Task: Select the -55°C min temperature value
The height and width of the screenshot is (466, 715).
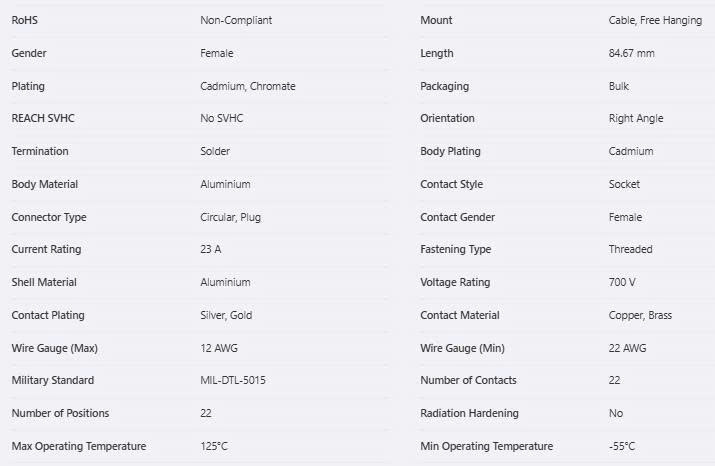Action: click(x=622, y=446)
